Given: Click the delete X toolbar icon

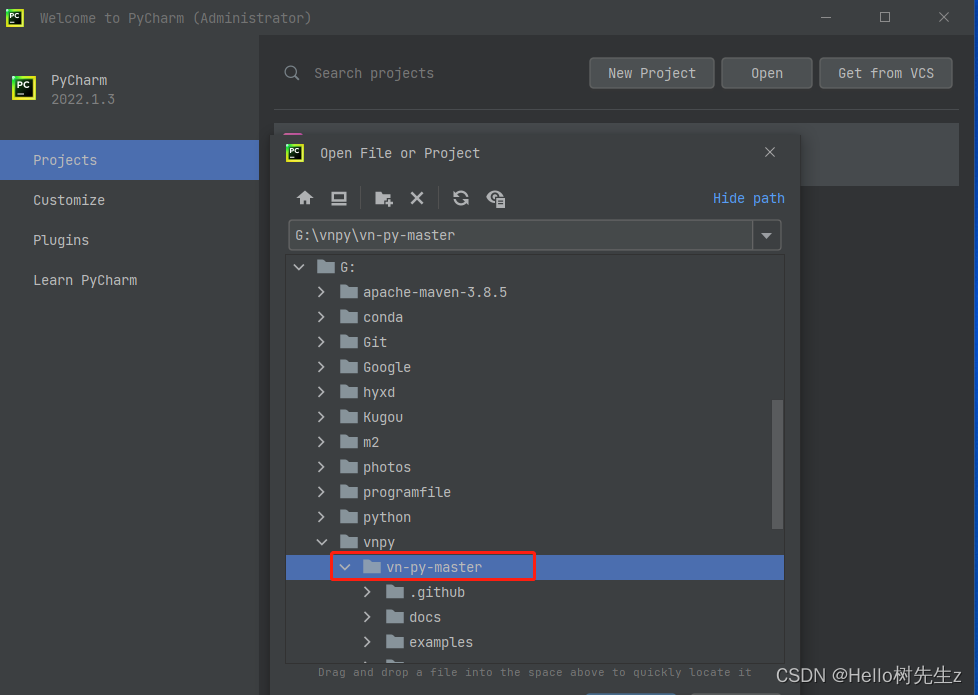Looking at the screenshot, I should point(417,198).
